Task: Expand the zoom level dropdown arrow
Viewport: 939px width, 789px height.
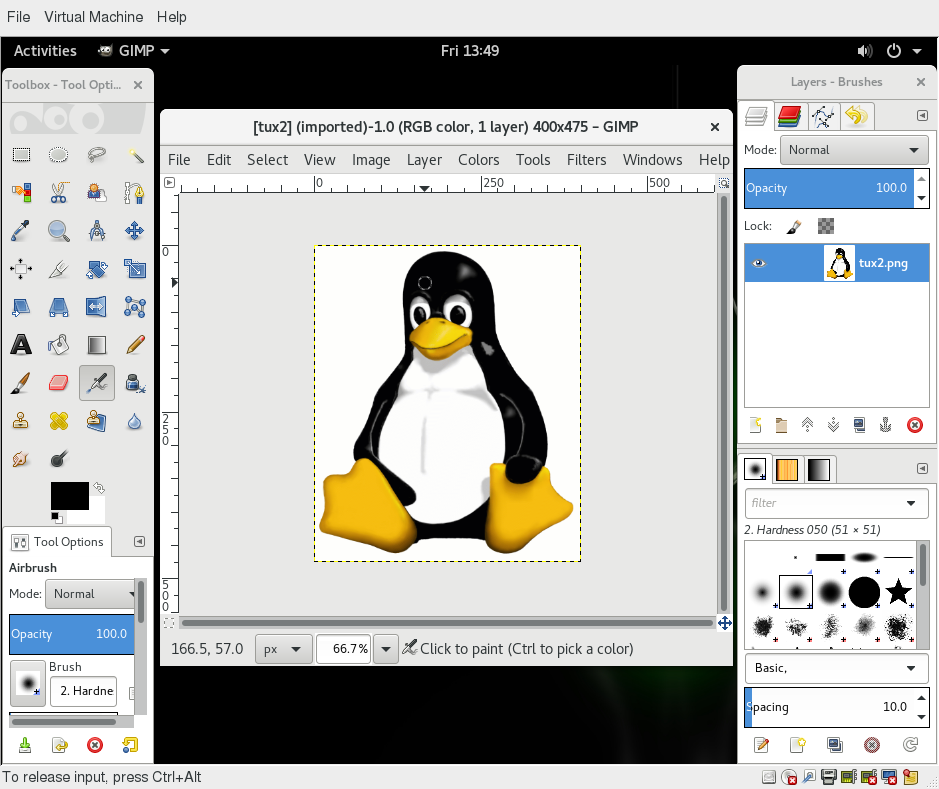Action: [386, 649]
